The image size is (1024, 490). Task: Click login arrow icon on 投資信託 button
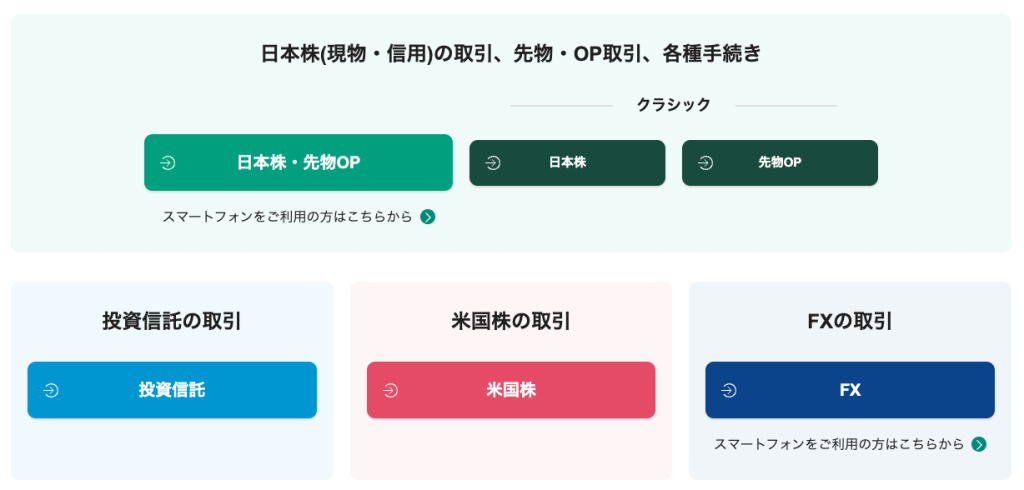tap(51, 391)
